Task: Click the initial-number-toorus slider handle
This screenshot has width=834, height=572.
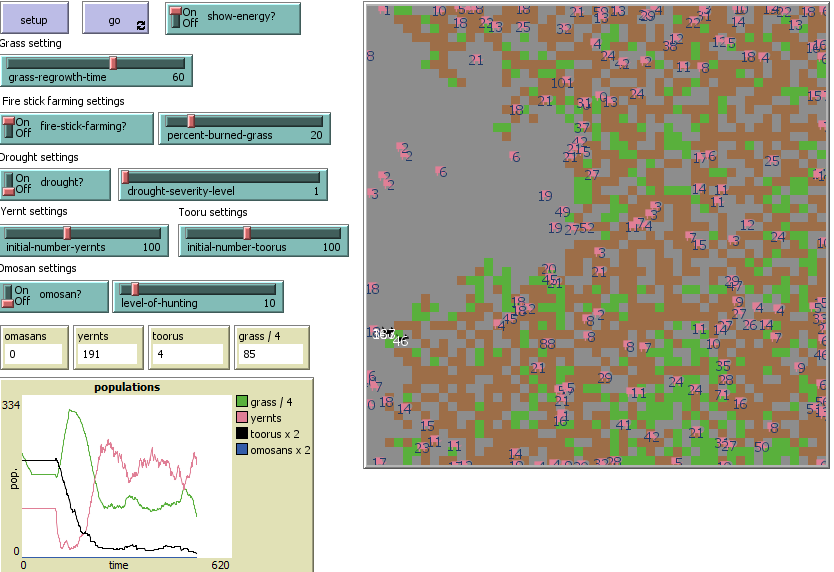Action: pyautogui.click(x=247, y=233)
